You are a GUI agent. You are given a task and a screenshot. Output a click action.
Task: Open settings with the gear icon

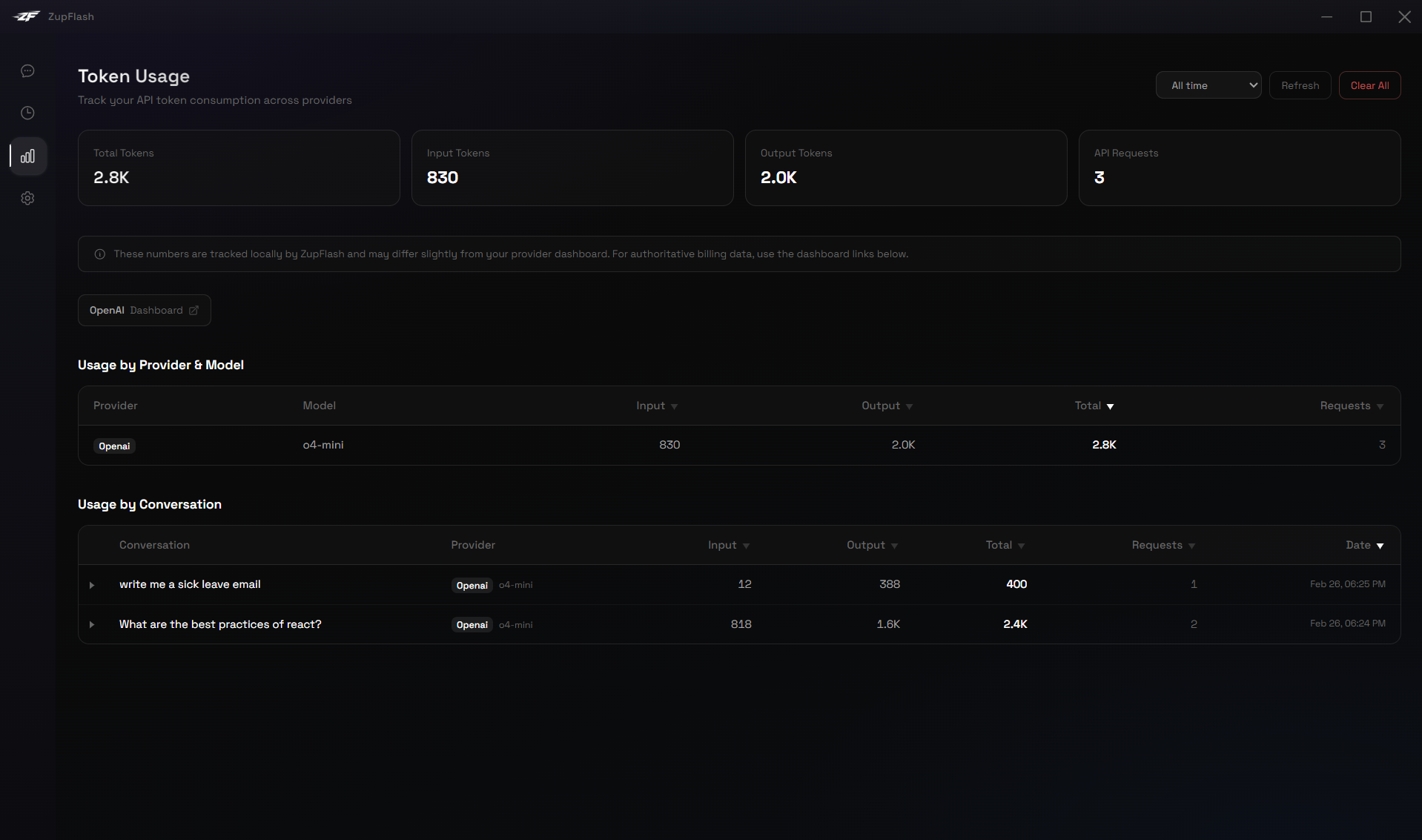click(27, 198)
